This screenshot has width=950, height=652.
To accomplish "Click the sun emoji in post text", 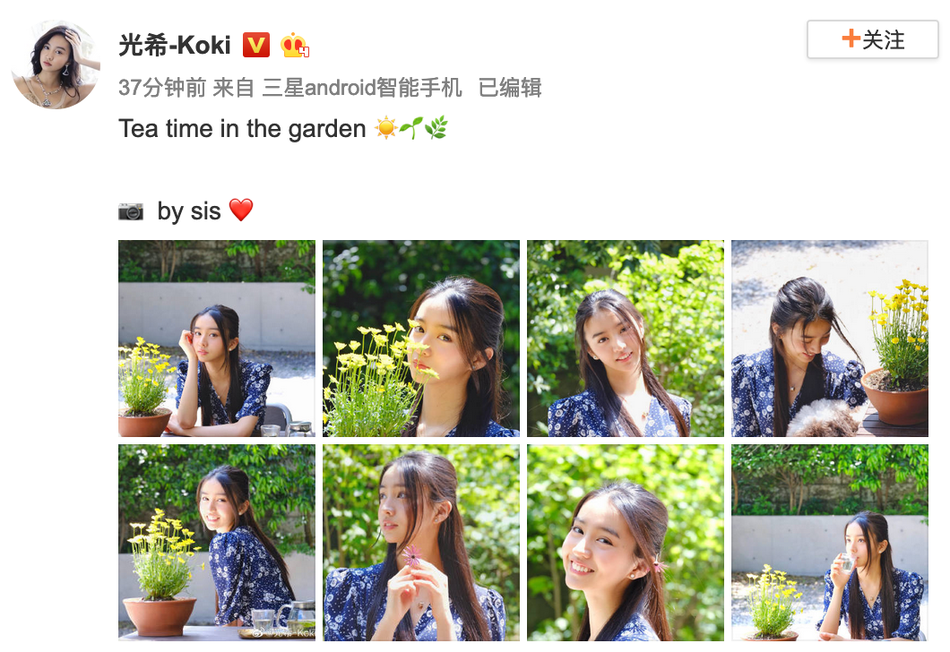I will pos(385,128).
